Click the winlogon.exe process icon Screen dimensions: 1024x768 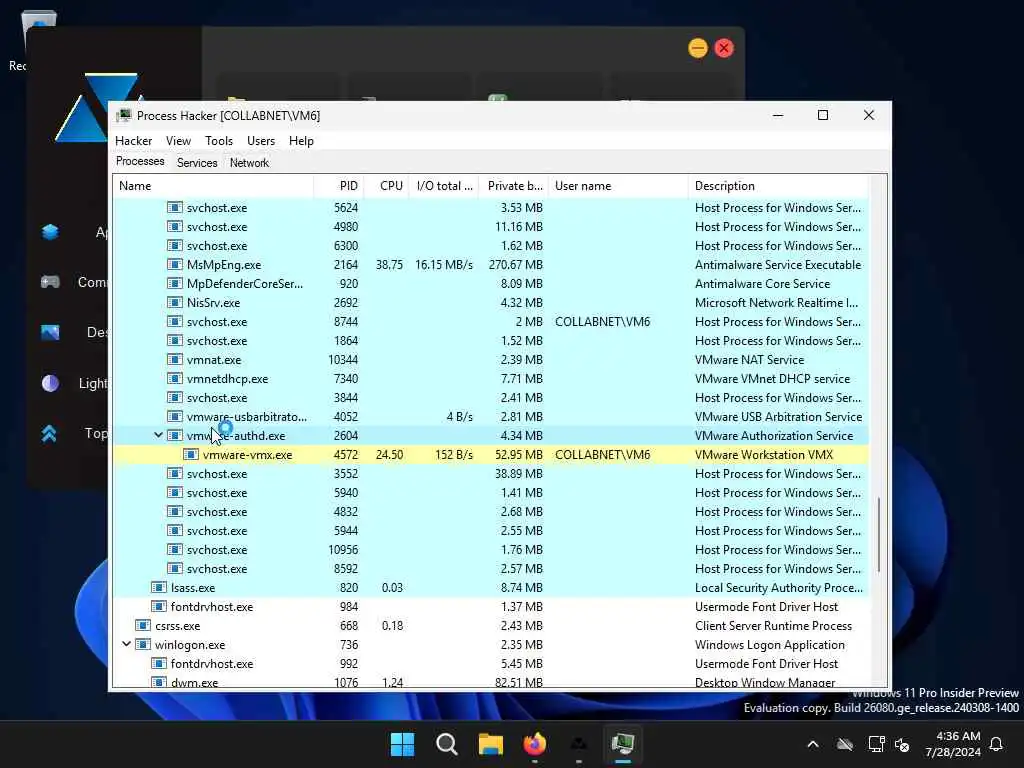[142, 644]
